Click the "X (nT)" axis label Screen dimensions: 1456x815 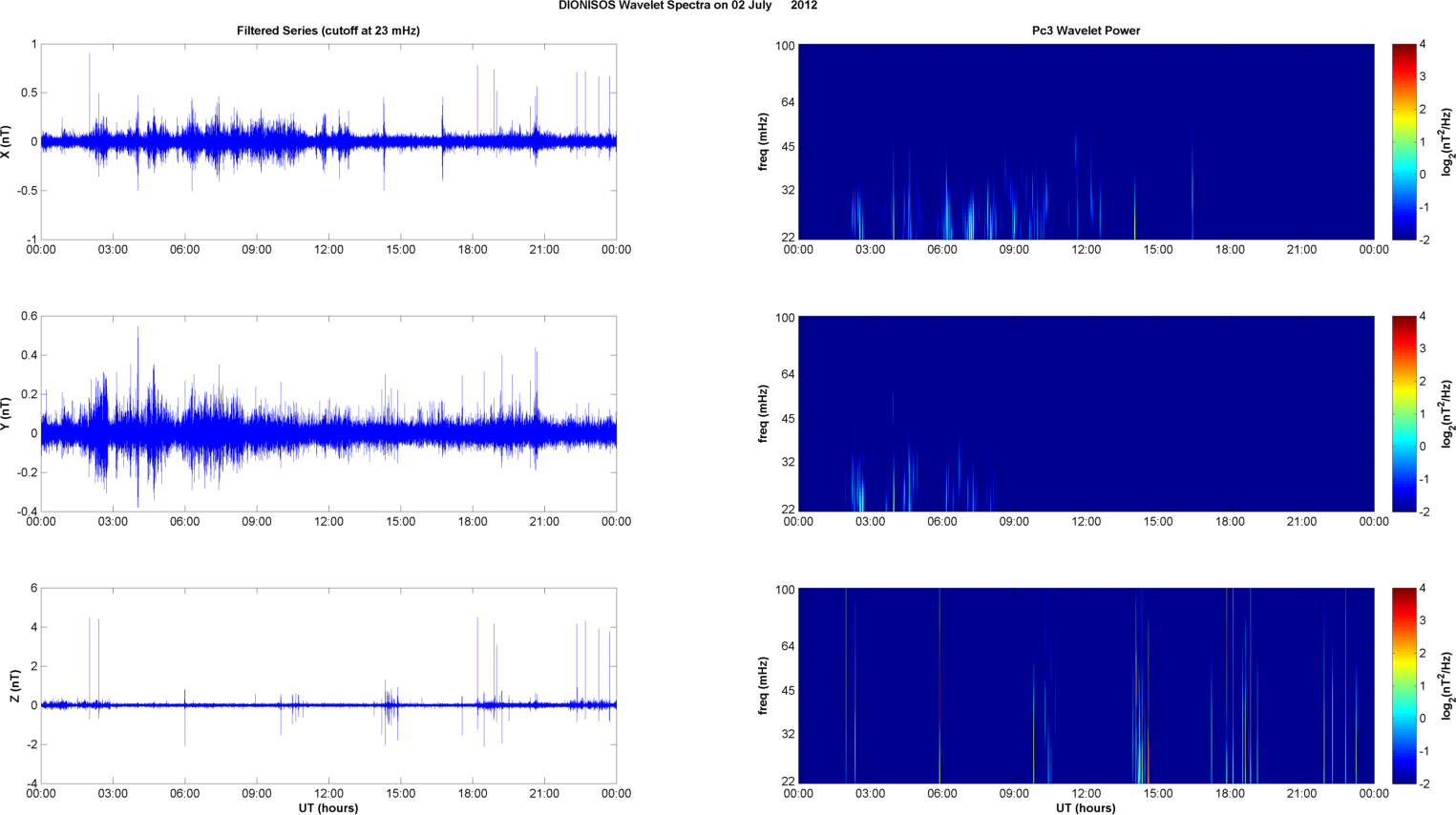tap(6, 142)
